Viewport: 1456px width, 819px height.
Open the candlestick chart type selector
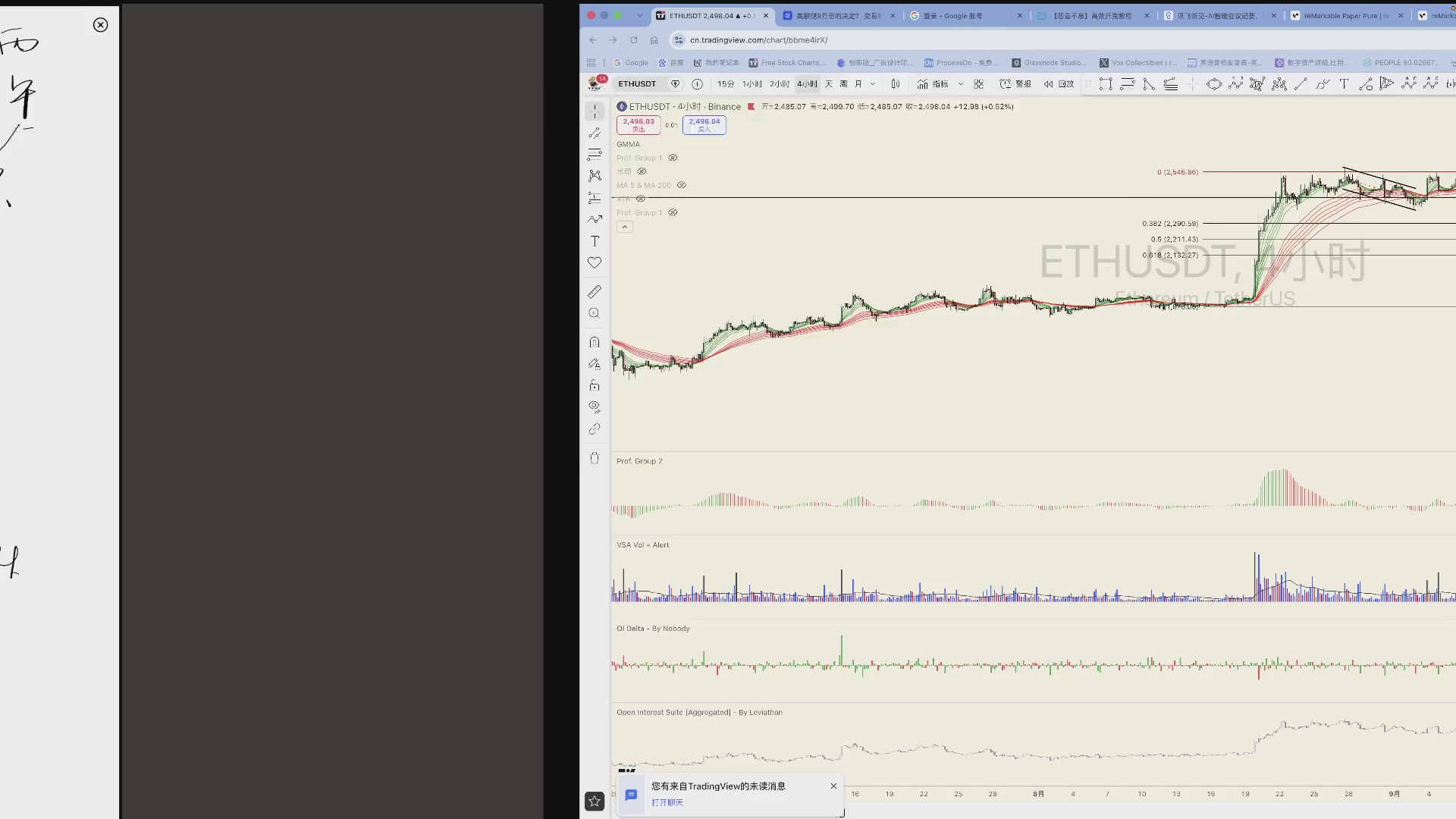click(896, 84)
